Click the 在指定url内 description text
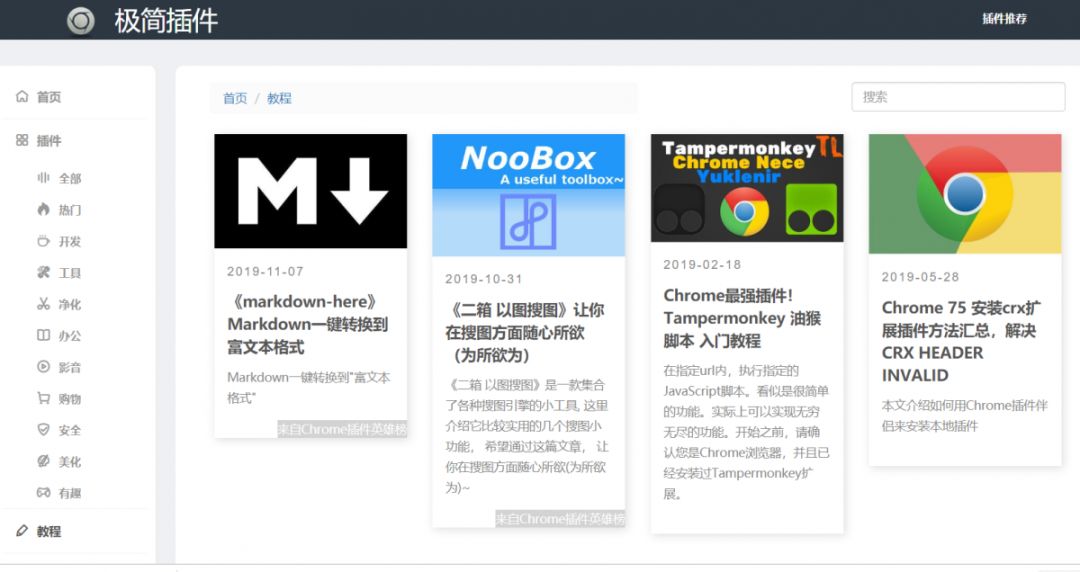The width and height of the screenshot is (1080, 572). point(746,432)
